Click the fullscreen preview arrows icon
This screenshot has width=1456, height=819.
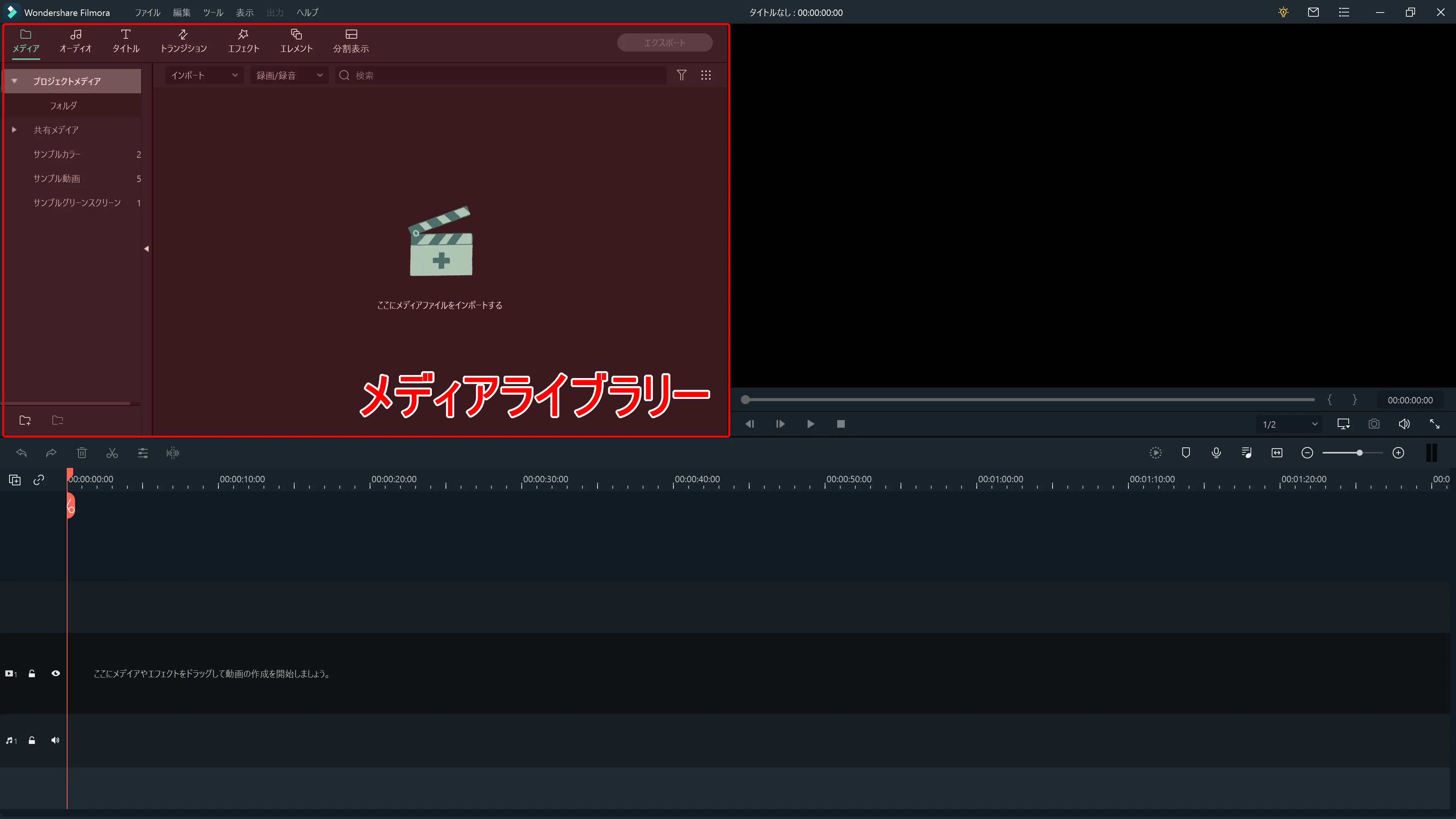(1434, 424)
